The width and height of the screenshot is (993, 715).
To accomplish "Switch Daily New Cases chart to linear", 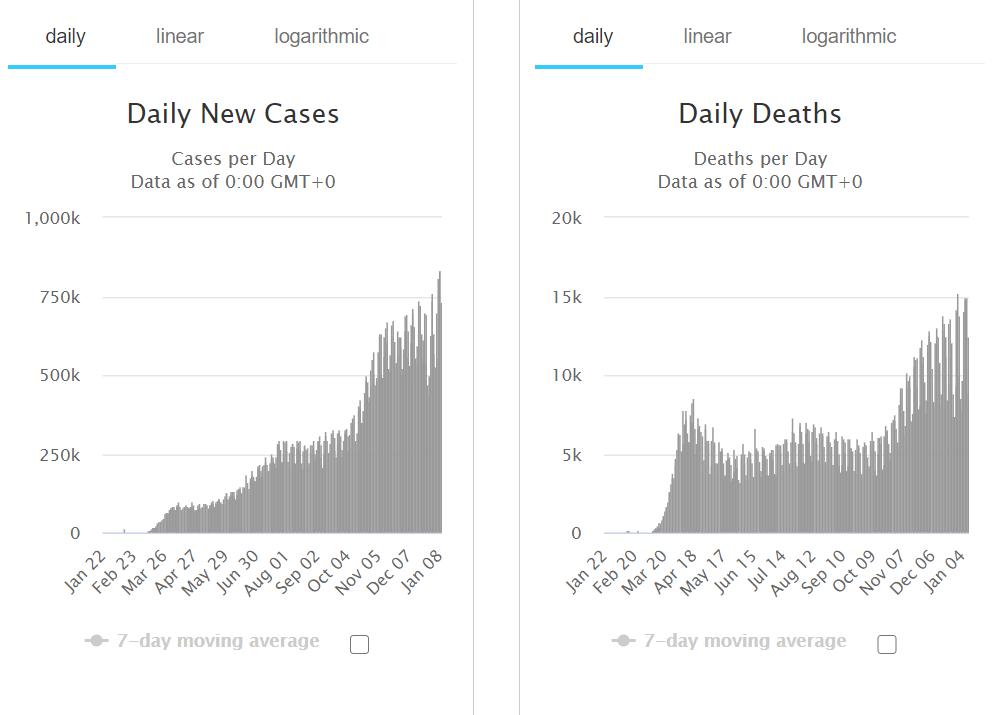I will (180, 36).
